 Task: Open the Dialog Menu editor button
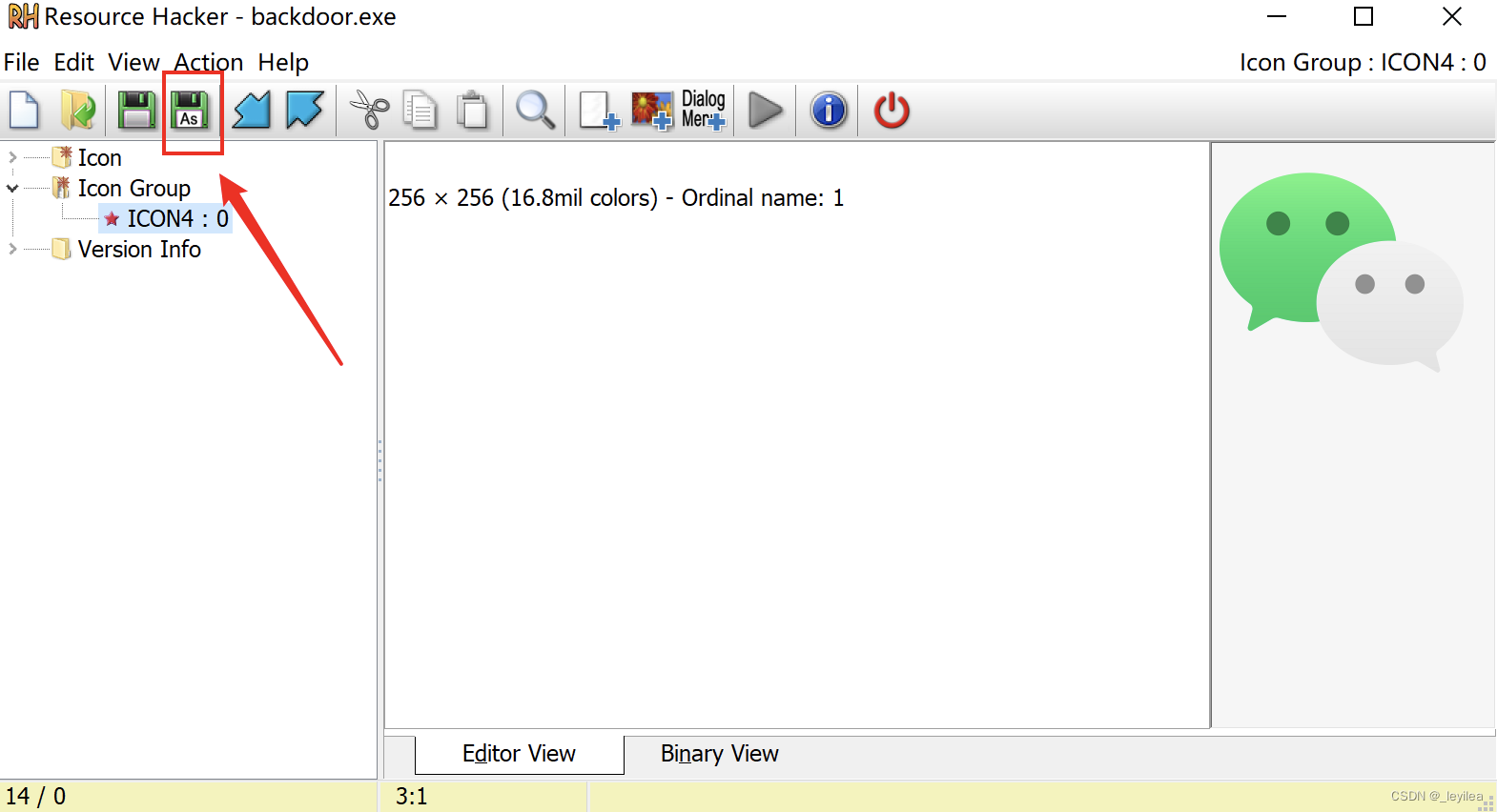[704, 110]
